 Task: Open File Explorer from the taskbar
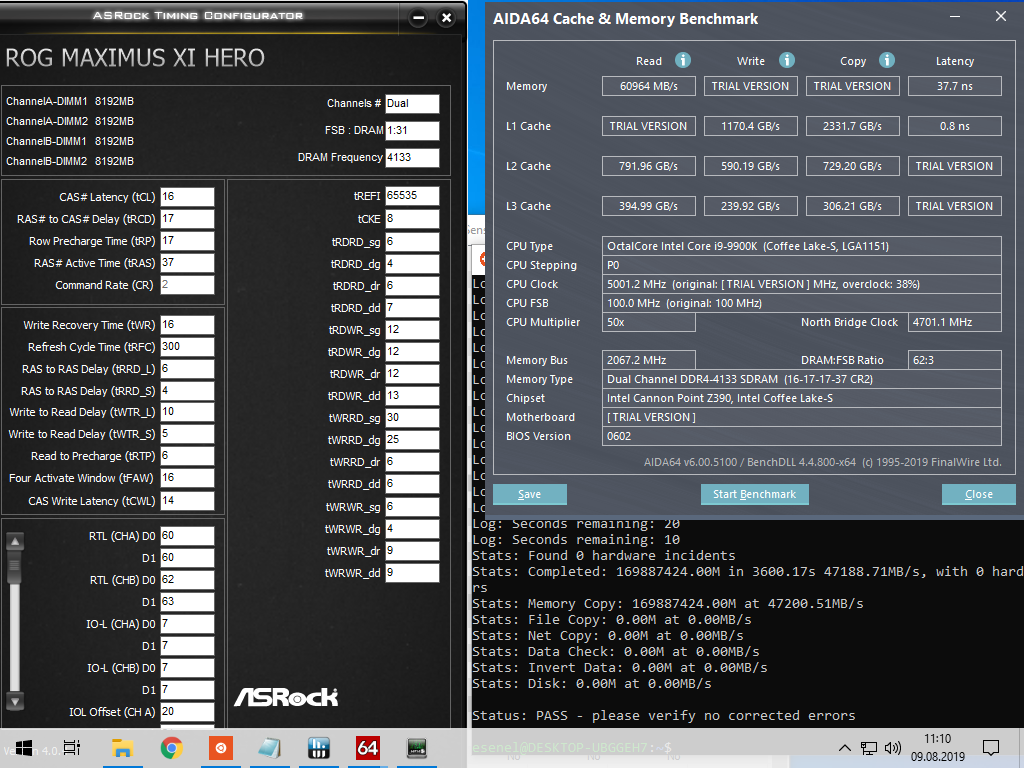coord(122,748)
